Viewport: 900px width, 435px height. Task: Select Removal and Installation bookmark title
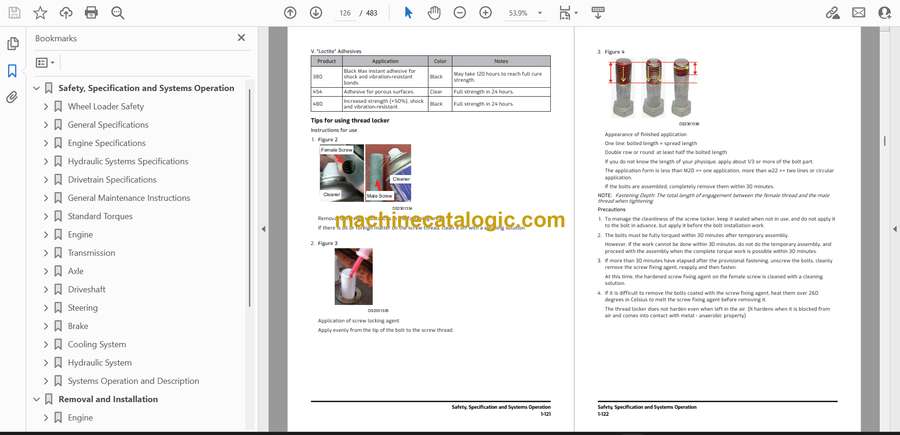pyautogui.click(x=108, y=399)
